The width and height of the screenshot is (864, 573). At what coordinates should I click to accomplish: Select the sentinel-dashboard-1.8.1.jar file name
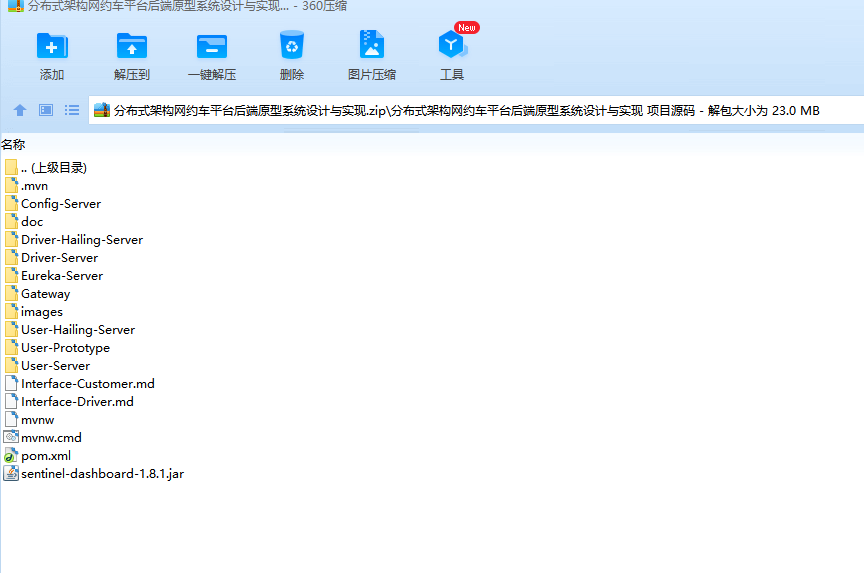[x=102, y=473]
